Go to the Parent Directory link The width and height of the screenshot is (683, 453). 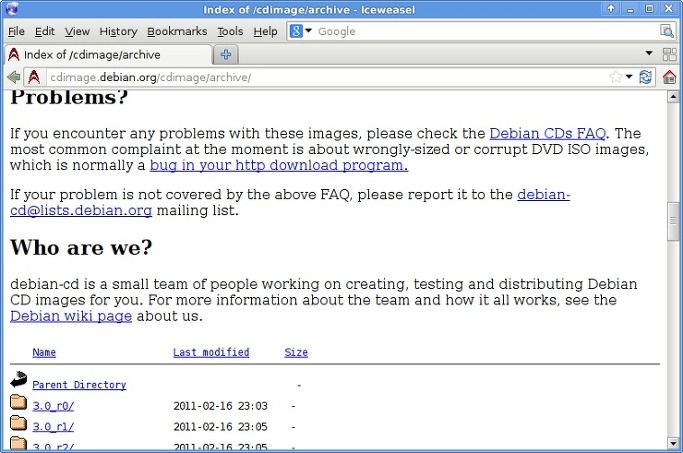tap(79, 385)
